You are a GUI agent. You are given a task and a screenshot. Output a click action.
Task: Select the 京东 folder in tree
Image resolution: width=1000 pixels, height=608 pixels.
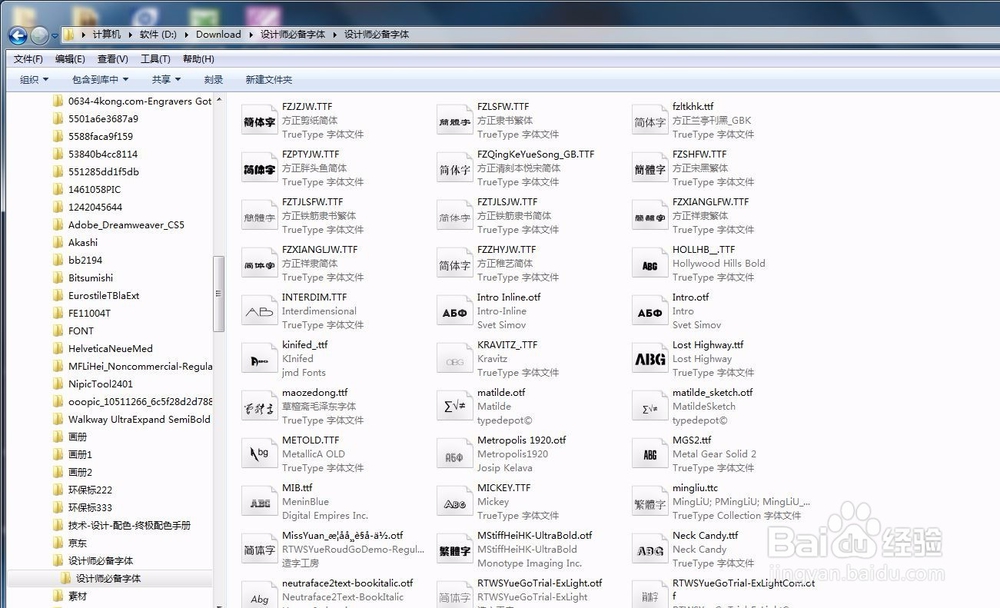[78, 543]
